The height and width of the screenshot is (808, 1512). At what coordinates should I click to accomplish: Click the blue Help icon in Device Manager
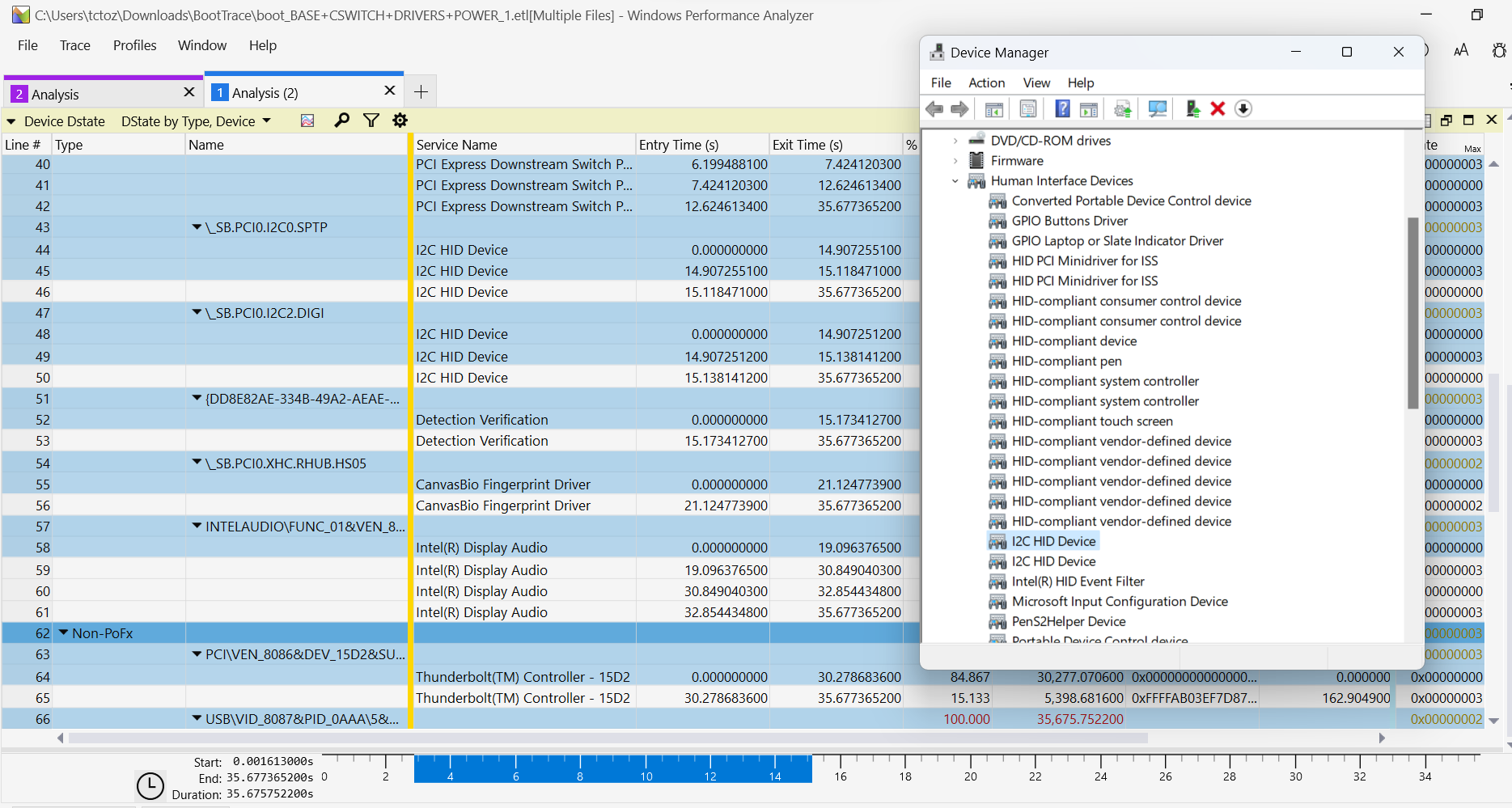[x=1062, y=109]
